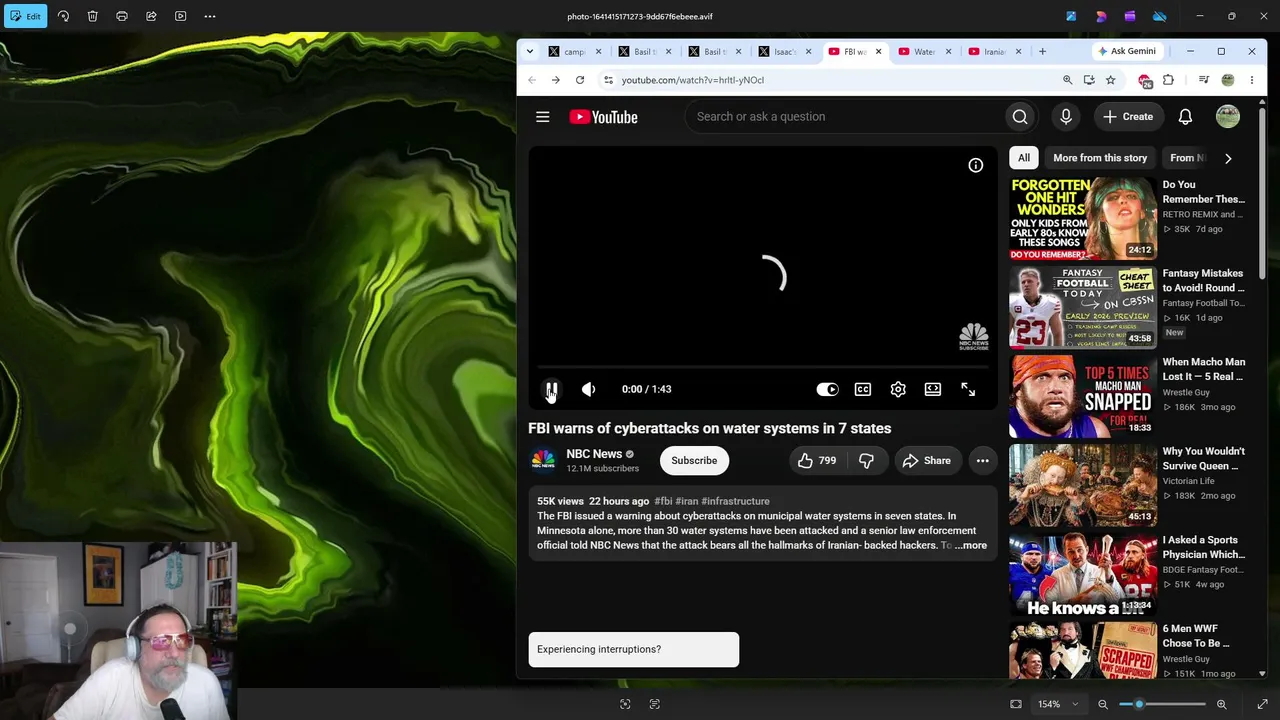The width and height of the screenshot is (1280, 720).
Task: Open visual search icon in Photos bottom bar
Action: tap(625, 704)
